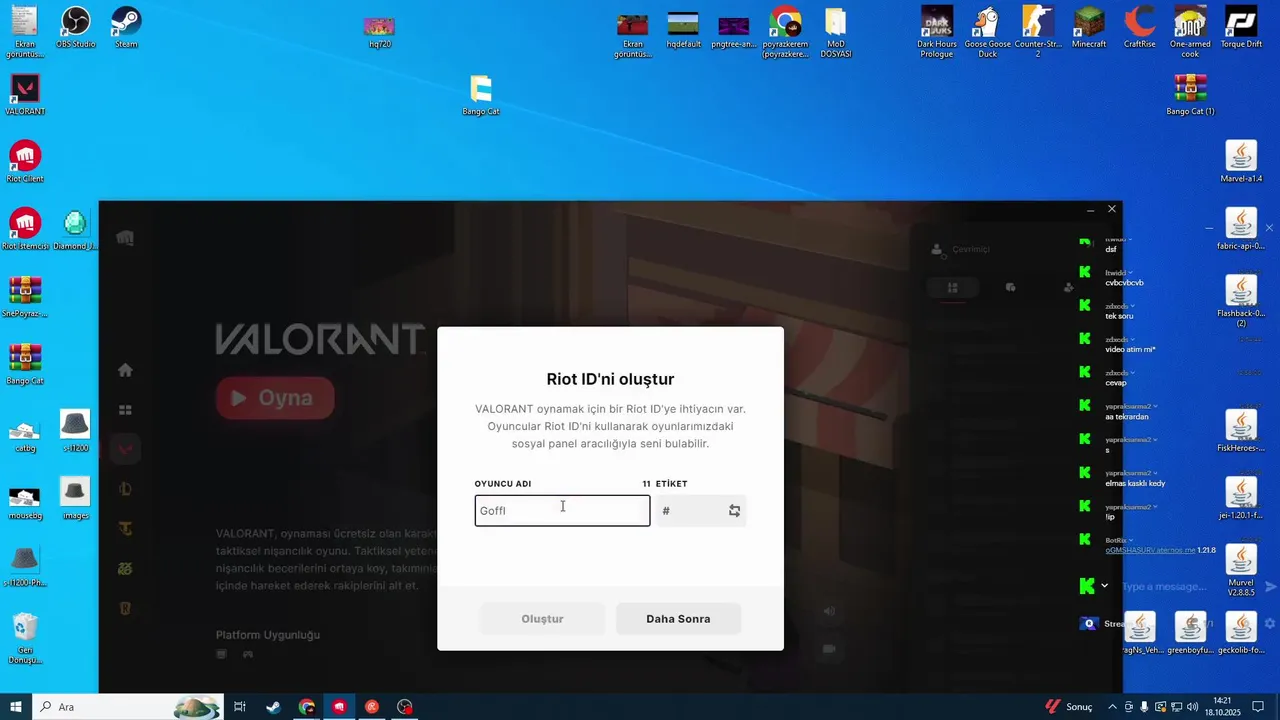Open the chat overlay settings gear
The width and height of the screenshot is (1280, 720).
1270,623
